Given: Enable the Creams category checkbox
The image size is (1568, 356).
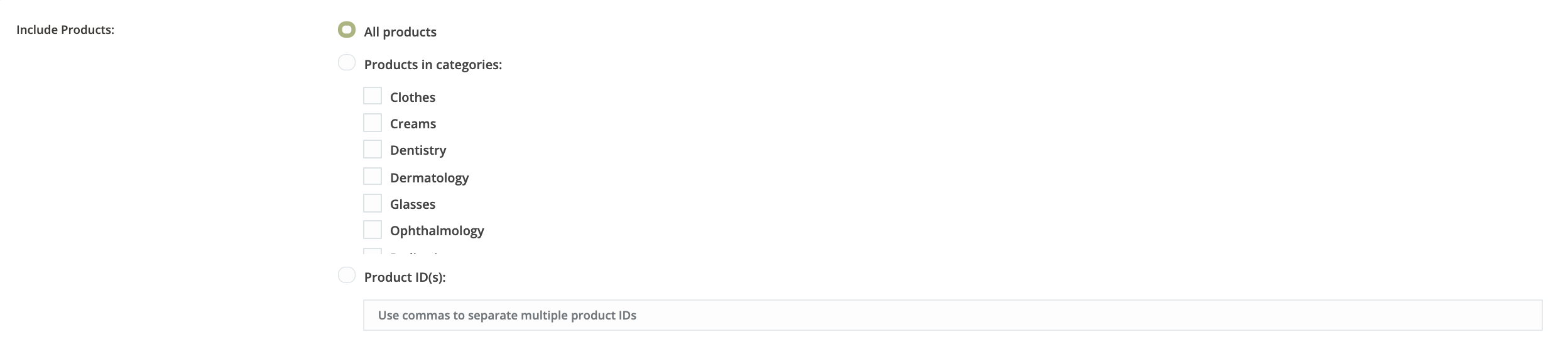Looking at the screenshot, I should pos(373,123).
